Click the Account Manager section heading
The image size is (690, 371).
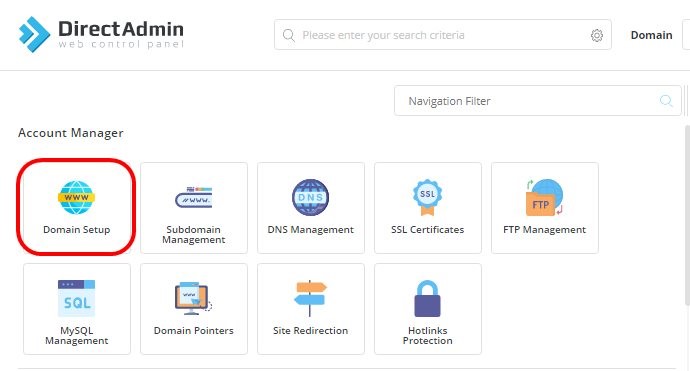tap(70, 133)
